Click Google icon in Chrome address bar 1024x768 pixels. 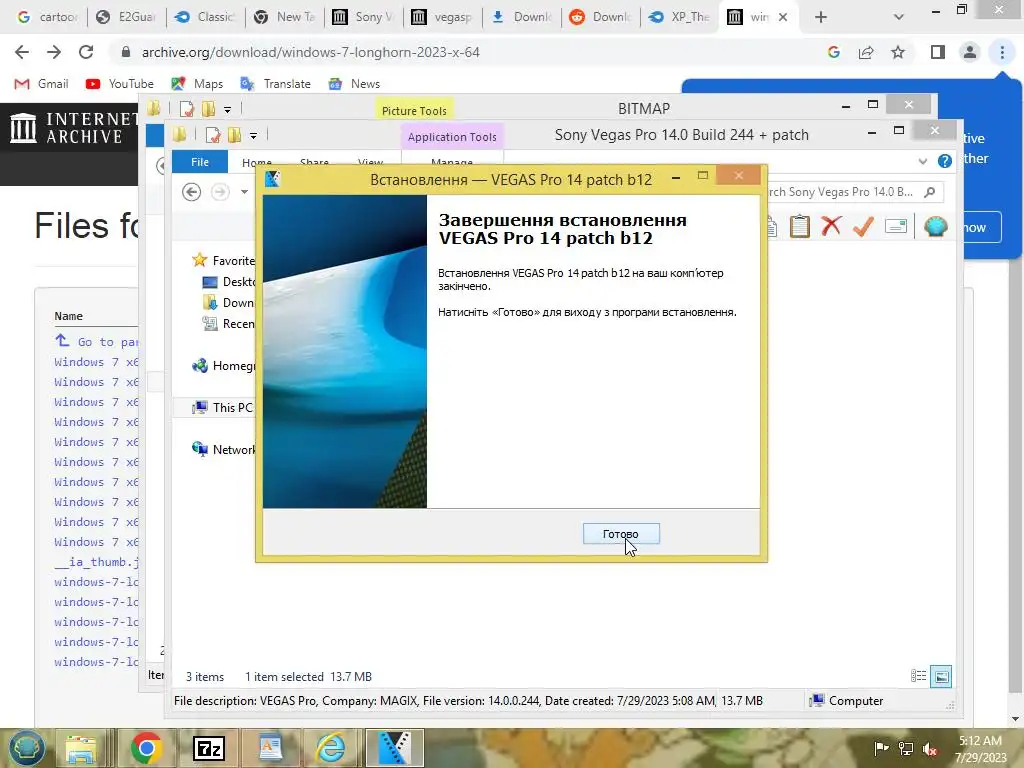click(x=834, y=52)
